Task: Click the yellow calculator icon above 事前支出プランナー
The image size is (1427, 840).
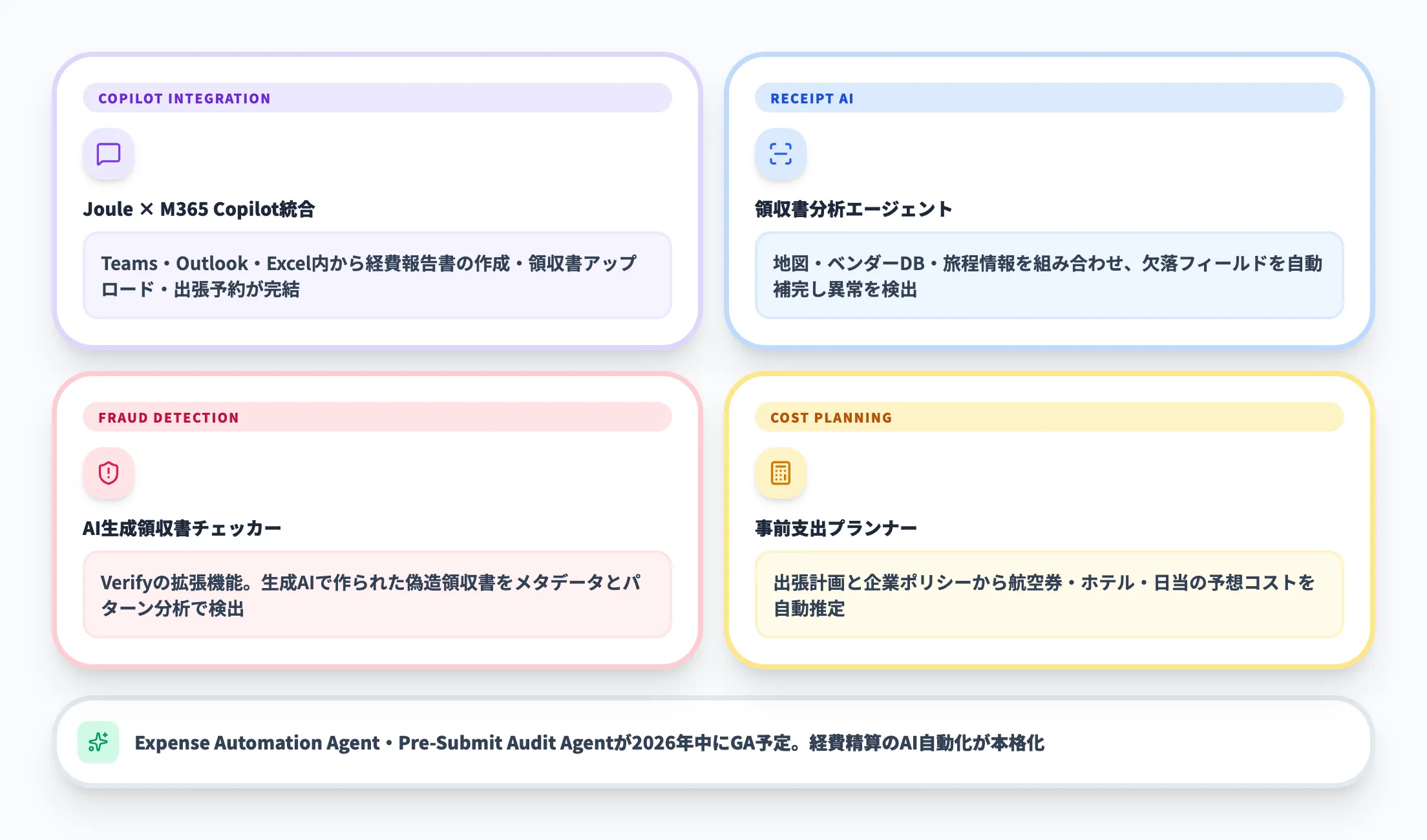Action: [x=780, y=474]
